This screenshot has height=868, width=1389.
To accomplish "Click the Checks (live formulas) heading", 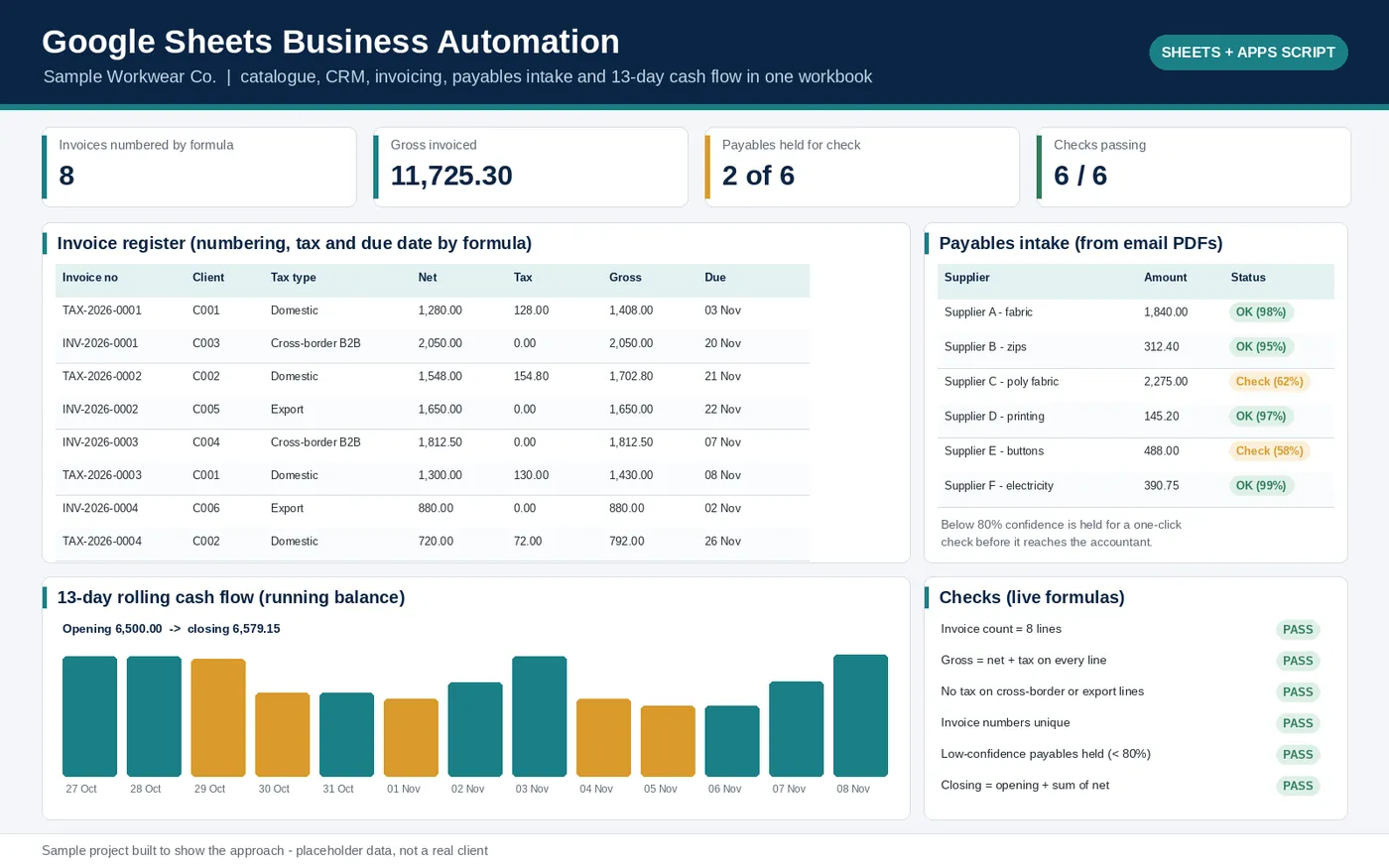I will 1032,598.
